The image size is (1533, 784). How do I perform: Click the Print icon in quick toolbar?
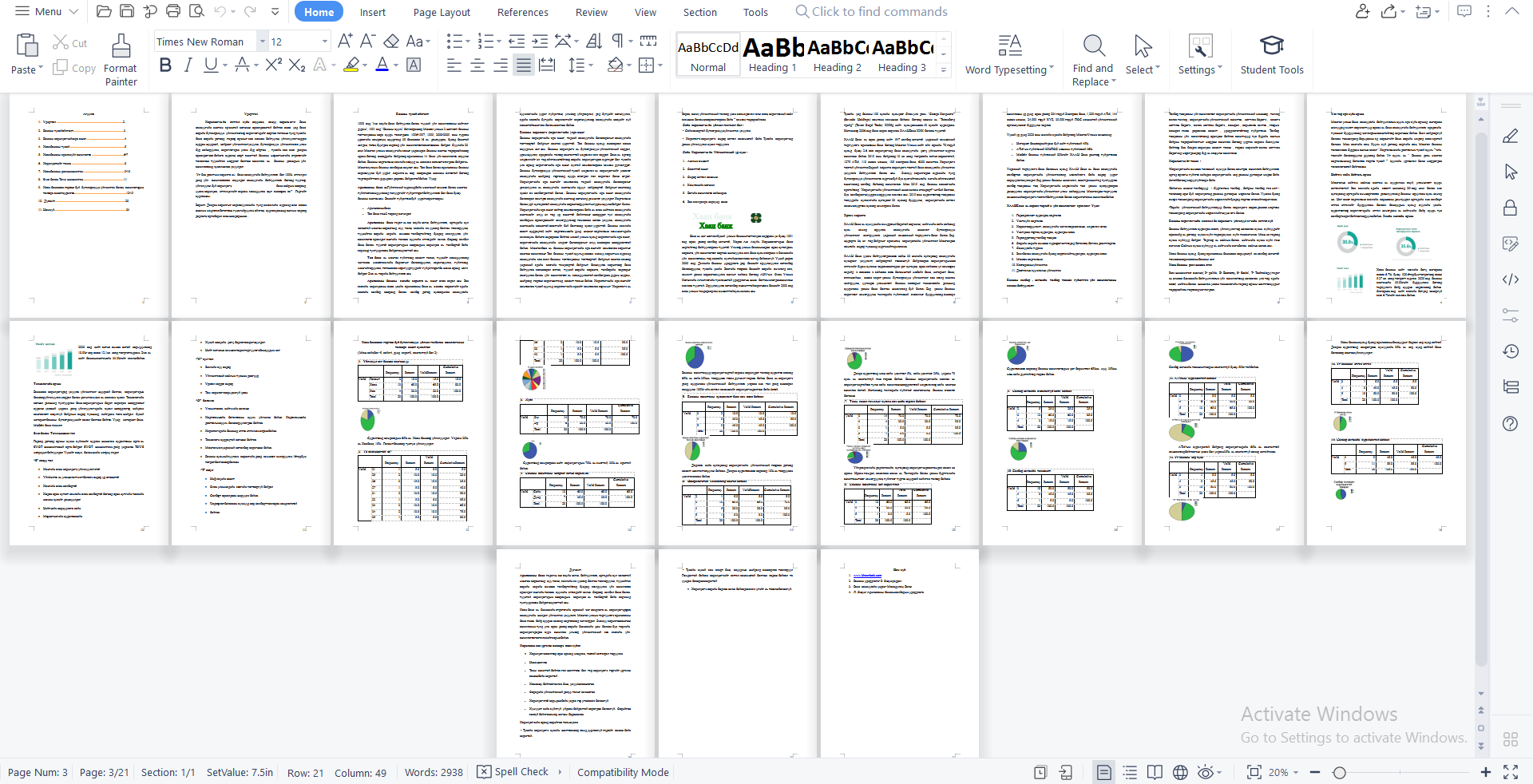point(173,11)
